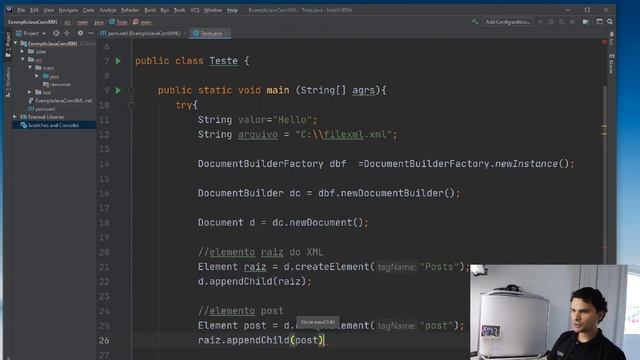The width and height of the screenshot is (640, 360).
Task: Hide the Project tool window
Action: [x=91, y=33]
